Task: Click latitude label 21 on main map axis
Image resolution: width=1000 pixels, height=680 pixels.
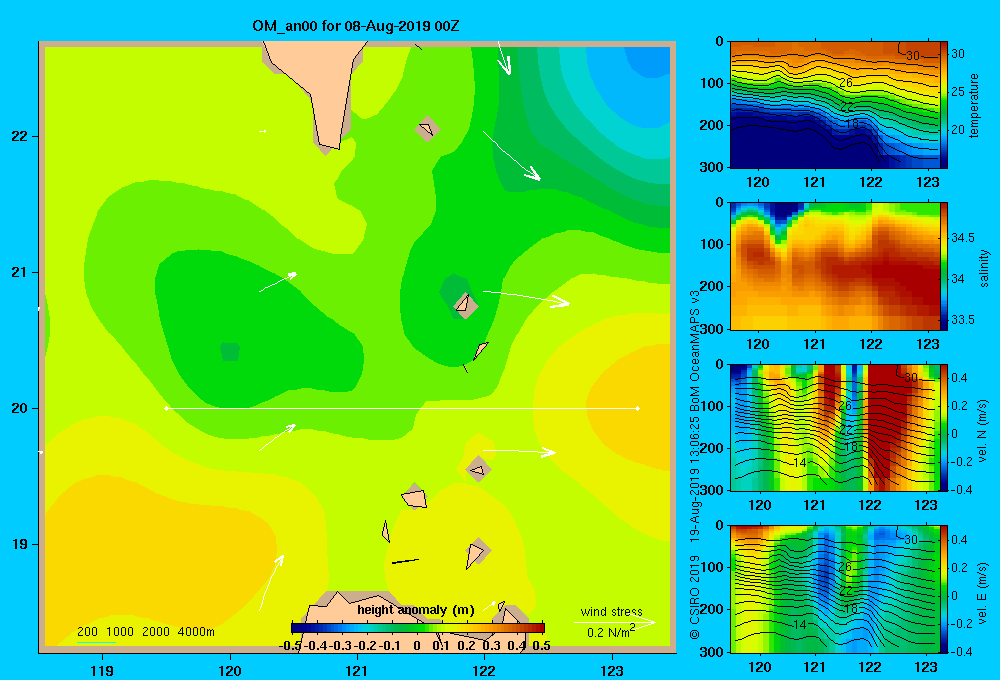Action: click(20, 272)
